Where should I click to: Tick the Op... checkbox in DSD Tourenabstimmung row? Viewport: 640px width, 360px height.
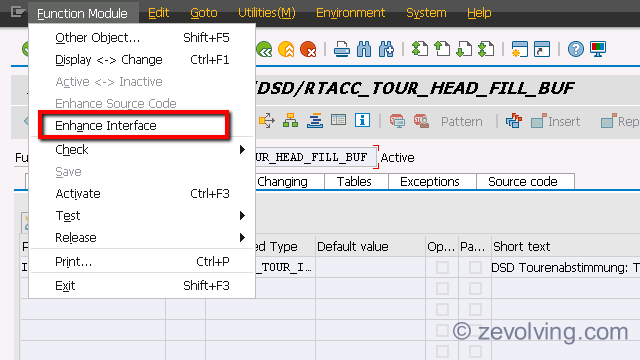442,267
